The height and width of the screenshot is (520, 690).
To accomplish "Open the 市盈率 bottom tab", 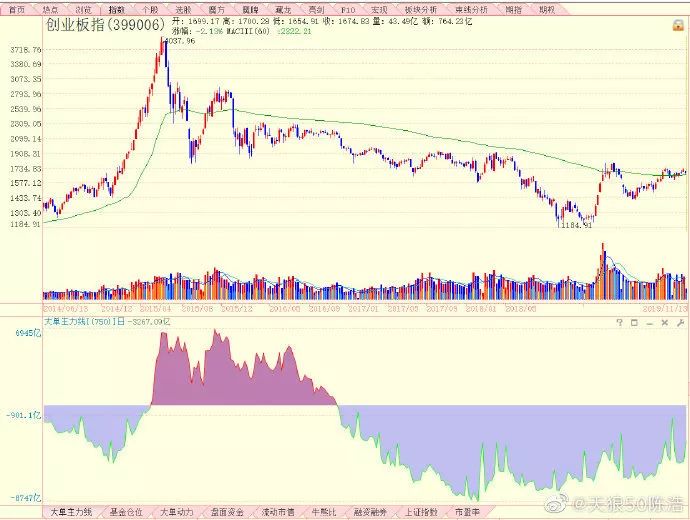I will (467, 512).
